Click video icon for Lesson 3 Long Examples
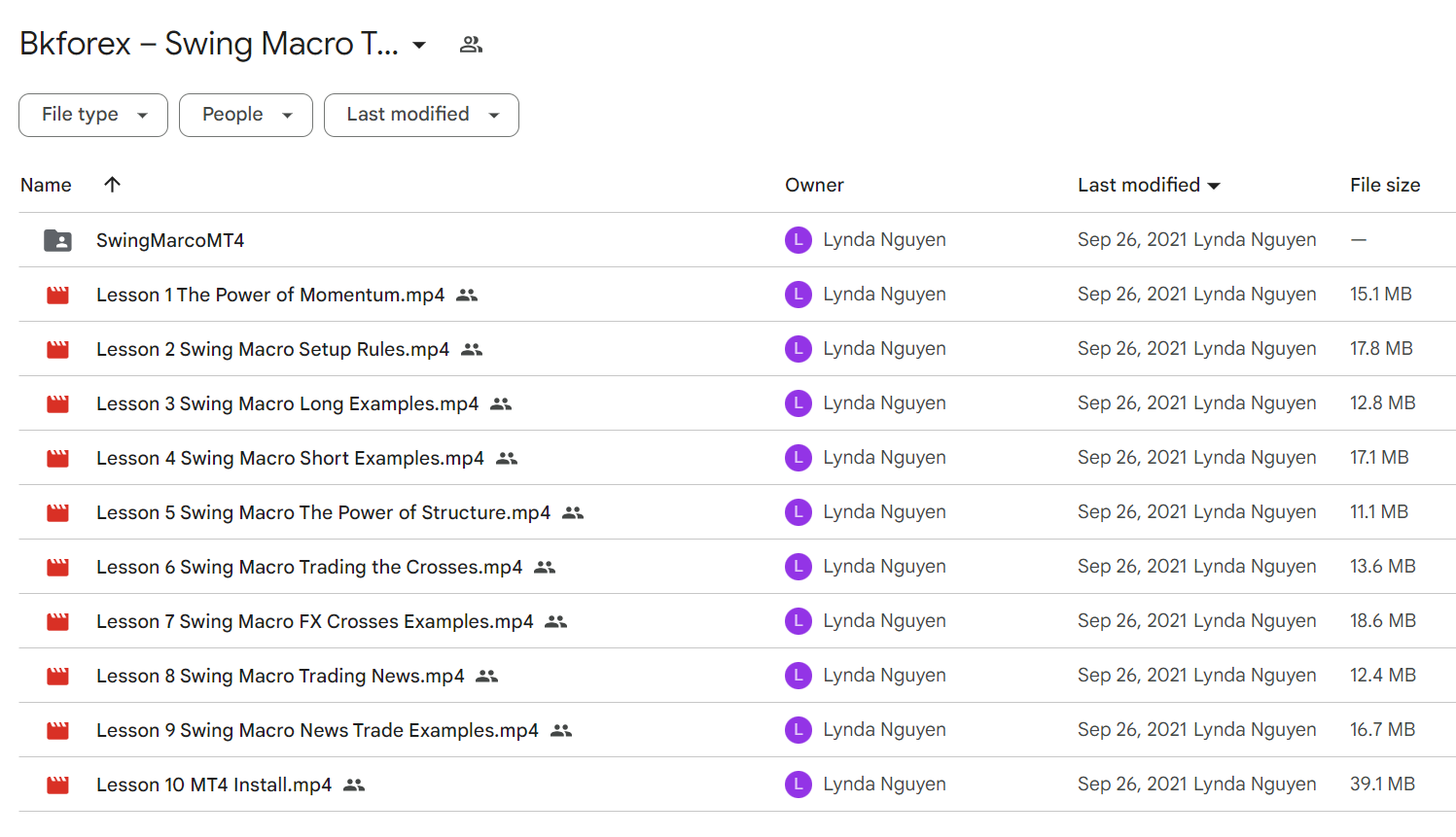This screenshot has height=837, width=1456. click(58, 403)
